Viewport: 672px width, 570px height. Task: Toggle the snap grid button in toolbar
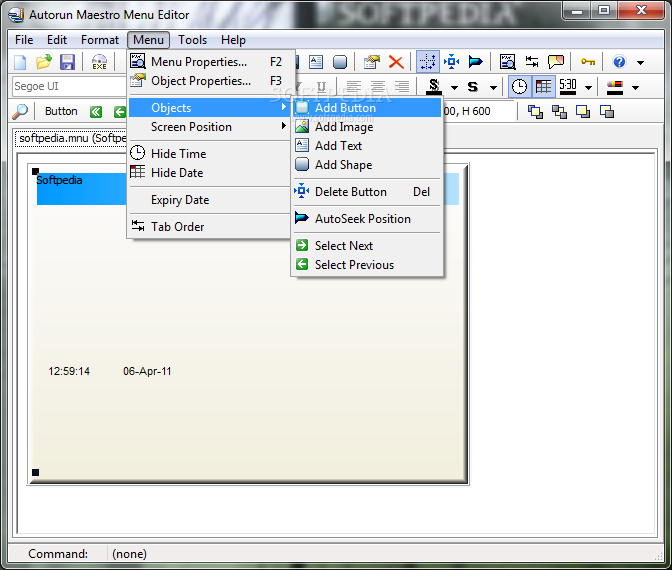tap(427, 62)
